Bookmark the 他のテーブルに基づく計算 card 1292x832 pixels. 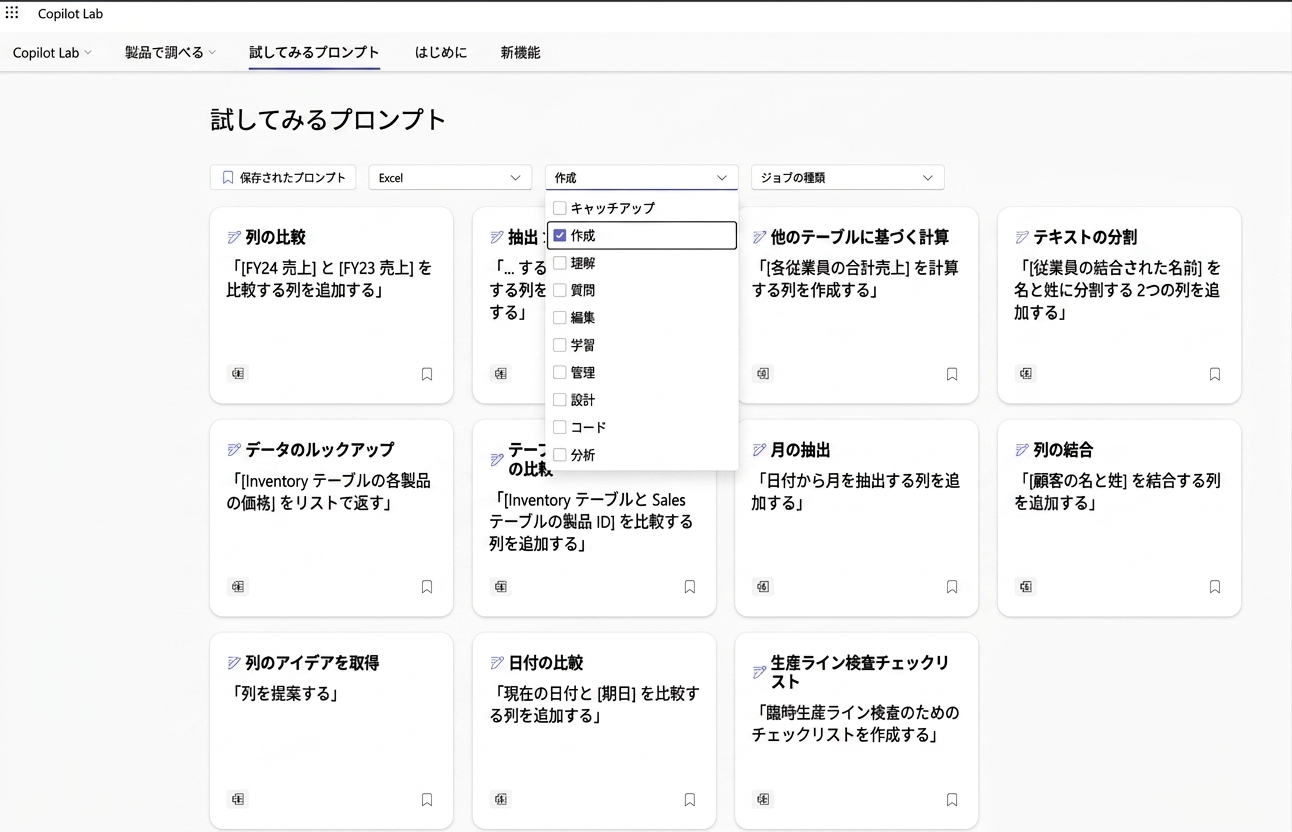(x=952, y=374)
